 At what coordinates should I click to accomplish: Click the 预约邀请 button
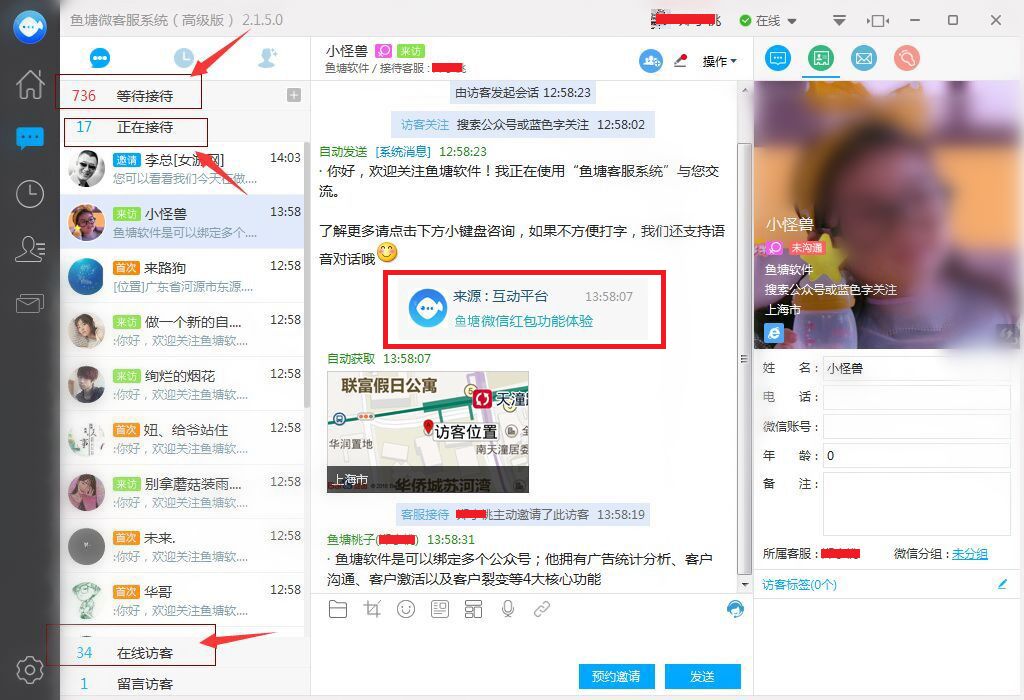(x=615, y=676)
